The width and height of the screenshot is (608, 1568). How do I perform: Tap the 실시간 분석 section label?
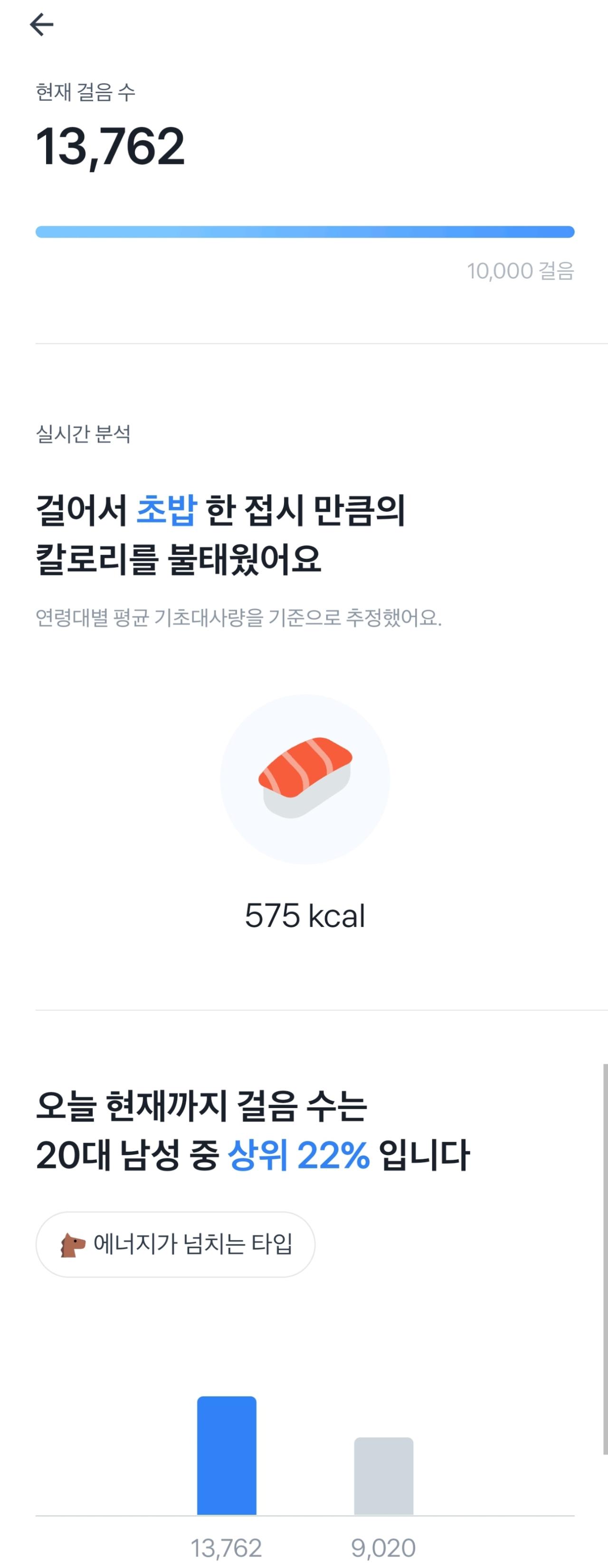pyautogui.click(x=83, y=434)
